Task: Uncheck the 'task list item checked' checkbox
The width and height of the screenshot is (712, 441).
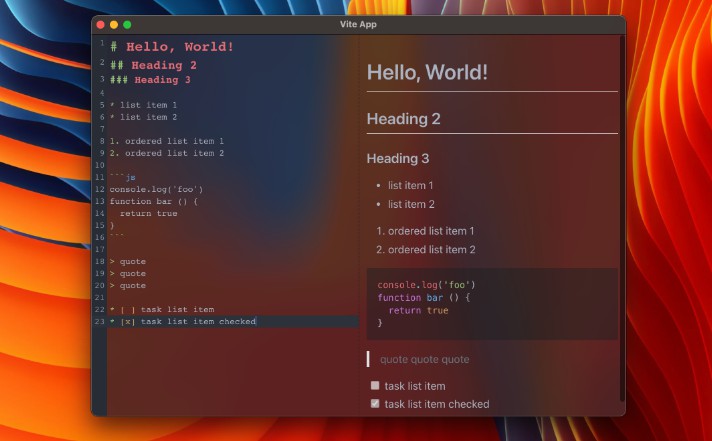Action: [x=375, y=403]
